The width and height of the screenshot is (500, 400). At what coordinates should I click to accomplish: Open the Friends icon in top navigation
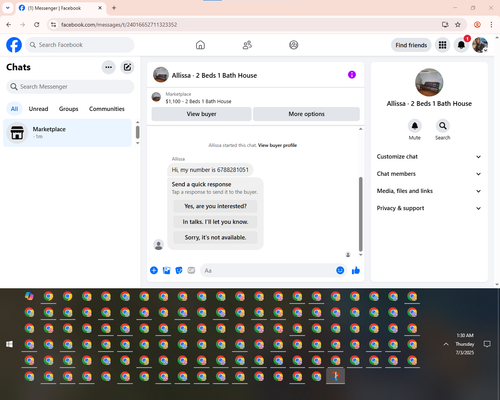pos(247,45)
